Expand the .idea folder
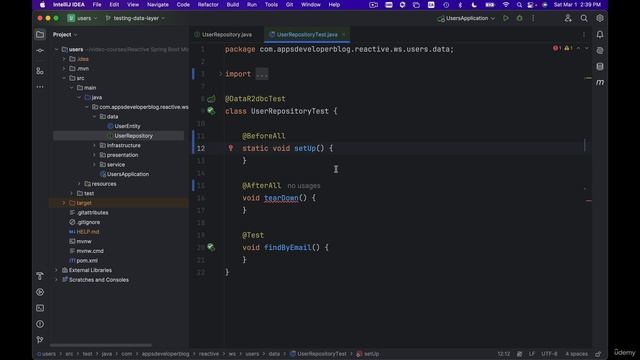 [x=64, y=59]
